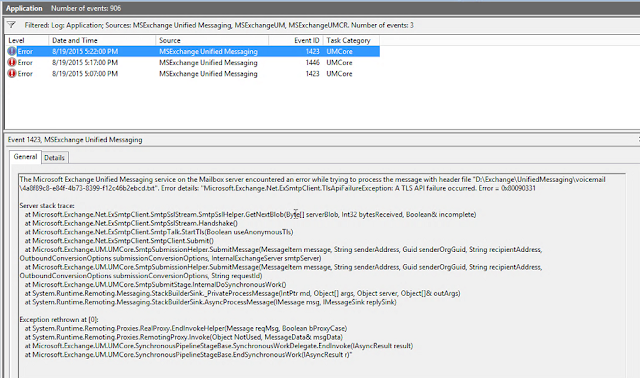Viewport: 640px width, 378px height.
Task: Click UMCore category in 5:07:00 PM row
Action: pos(339,73)
